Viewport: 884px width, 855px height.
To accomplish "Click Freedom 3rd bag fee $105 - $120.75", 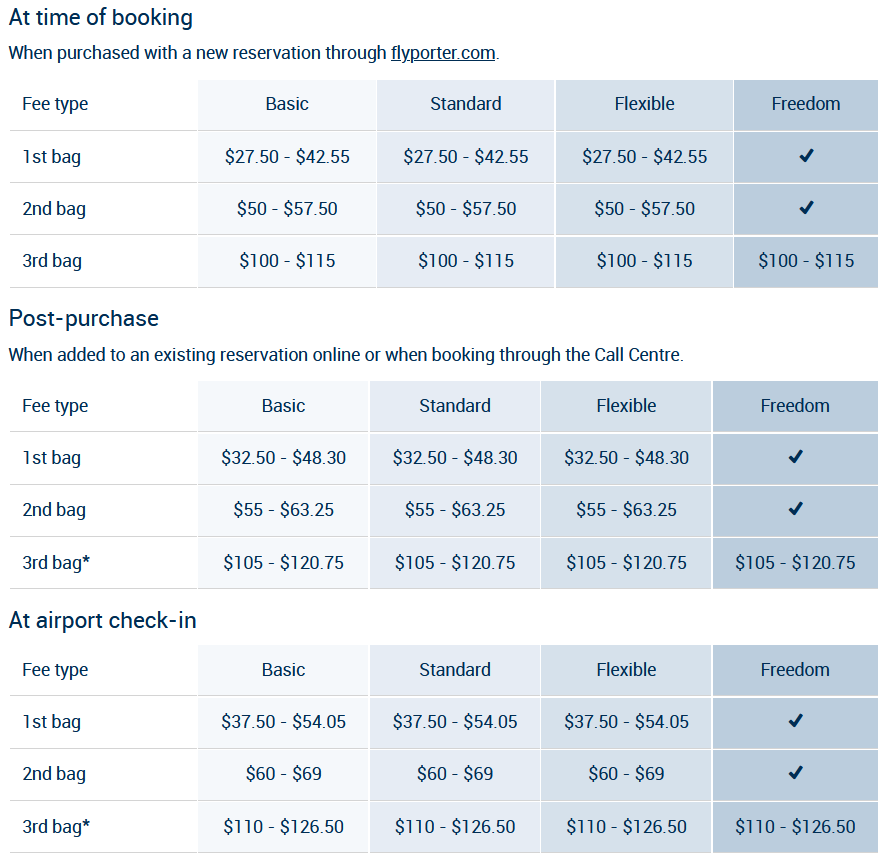I will pyautogui.click(x=795, y=563).
